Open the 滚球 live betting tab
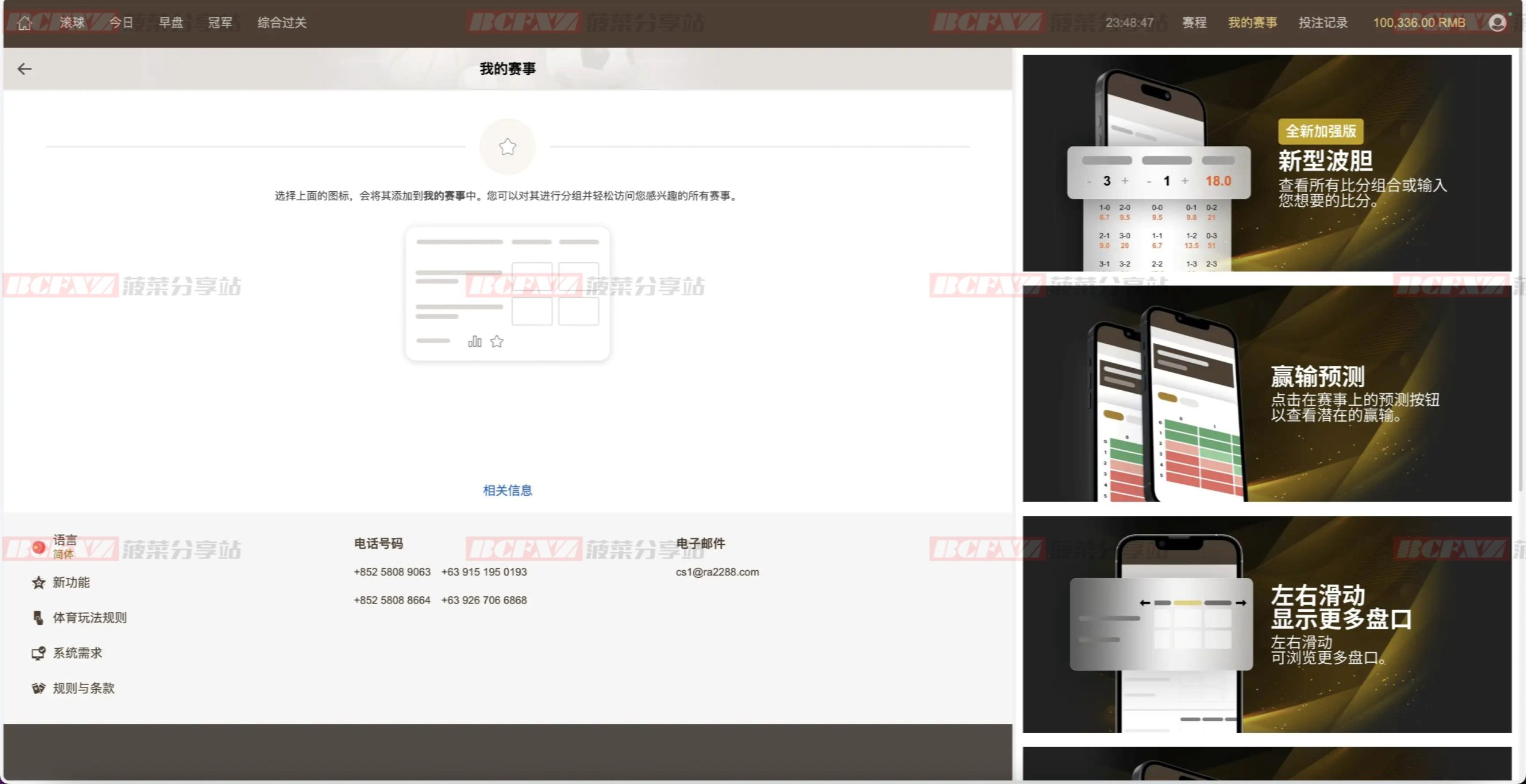This screenshot has width=1526, height=784. (x=72, y=23)
